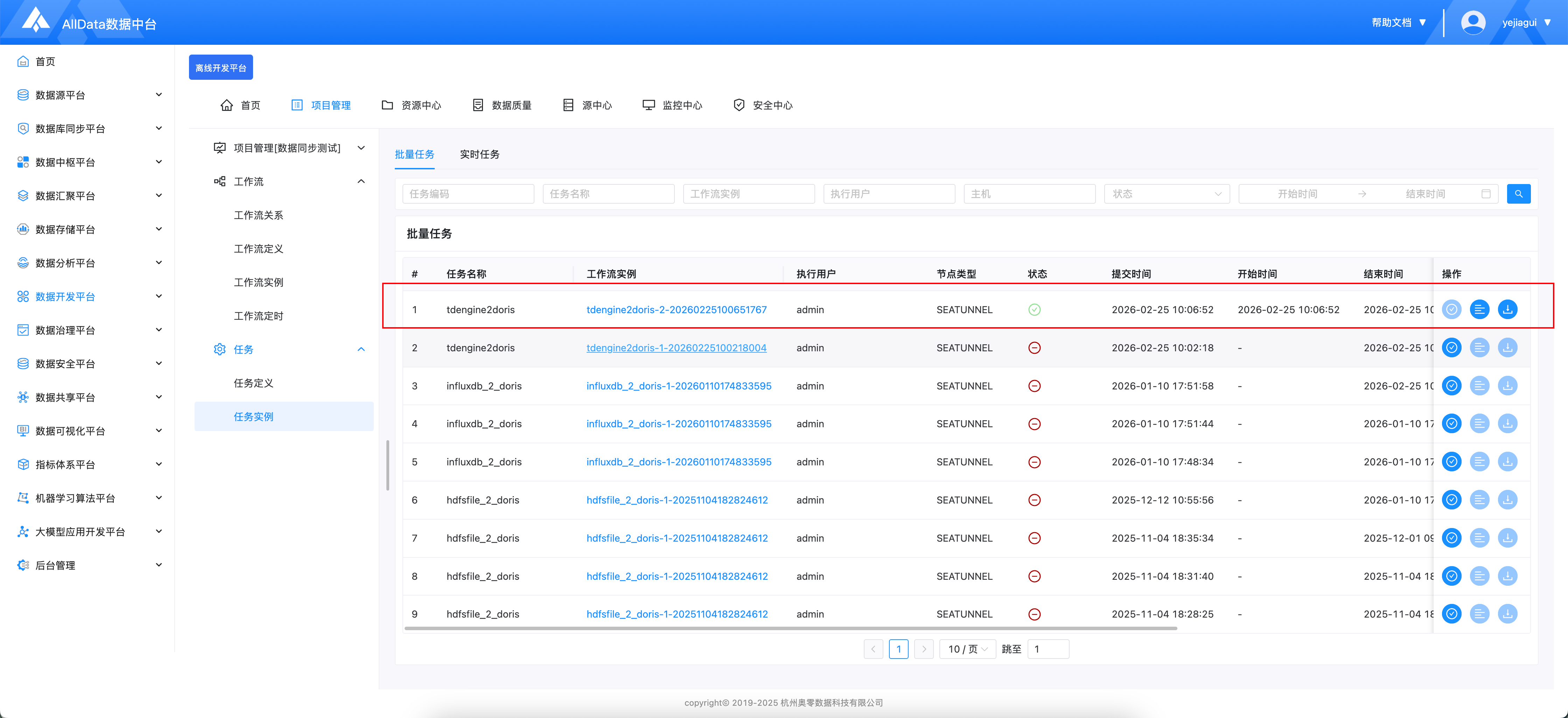Click view log icon in row 1
1568x718 pixels.
(x=1479, y=309)
